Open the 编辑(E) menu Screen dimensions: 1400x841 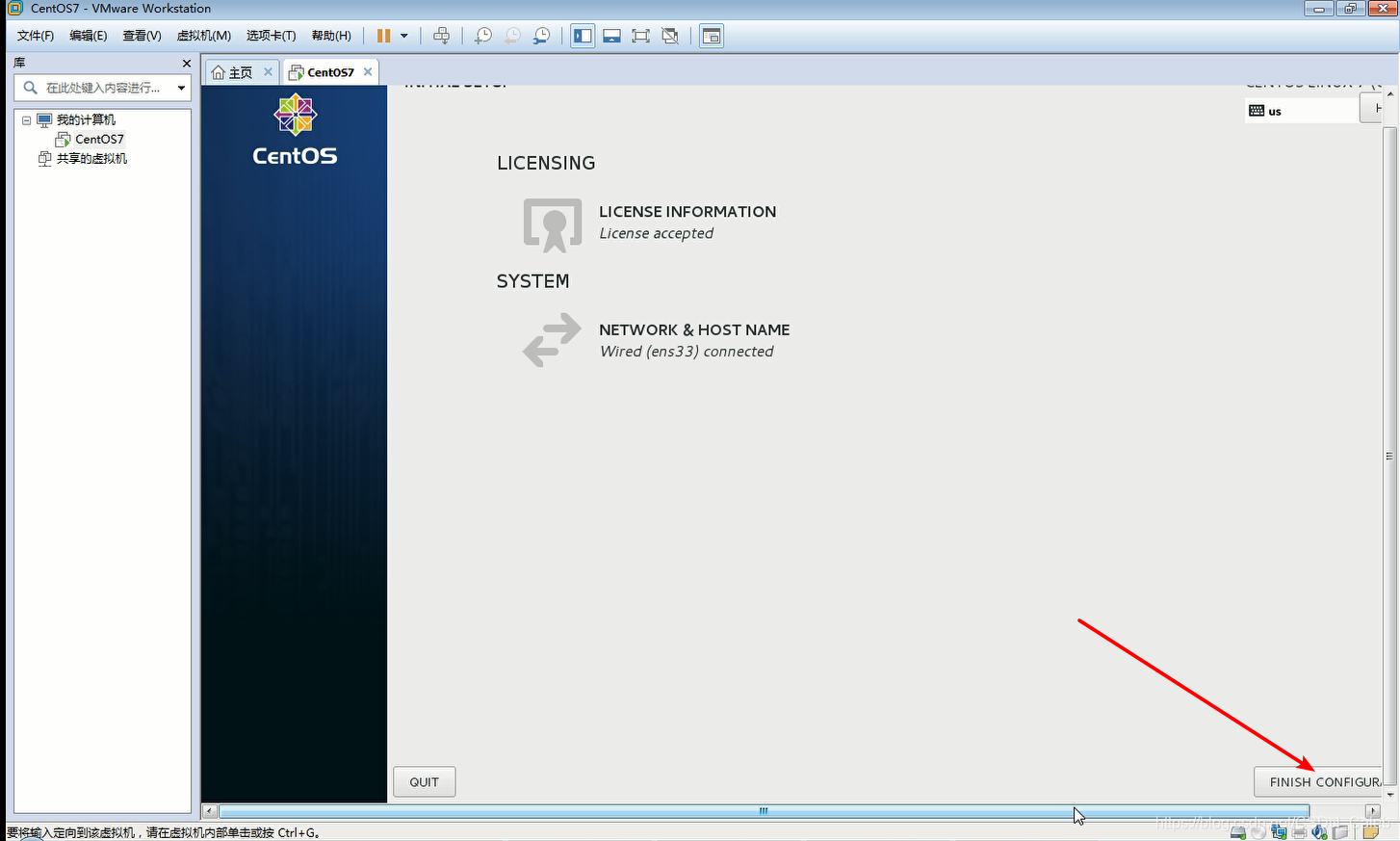(x=89, y=36)
